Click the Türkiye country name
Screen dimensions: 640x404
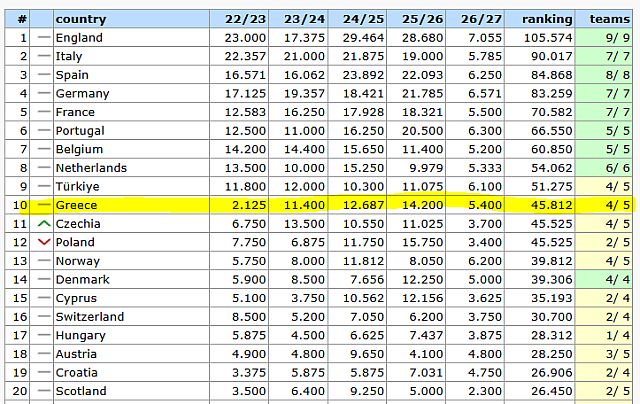[x=78, y=186]
